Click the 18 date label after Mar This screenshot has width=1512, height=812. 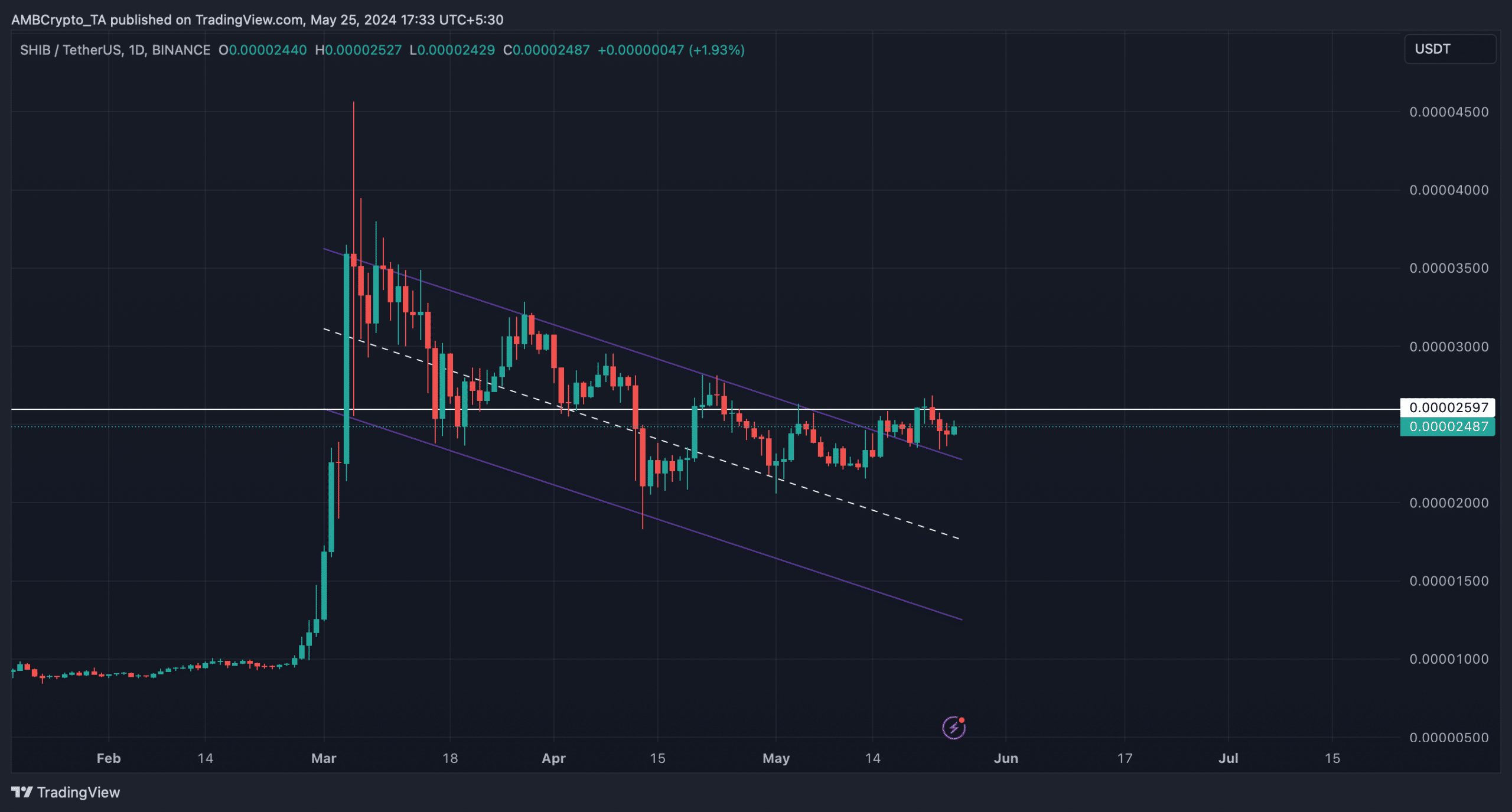(x=450, y=758)
